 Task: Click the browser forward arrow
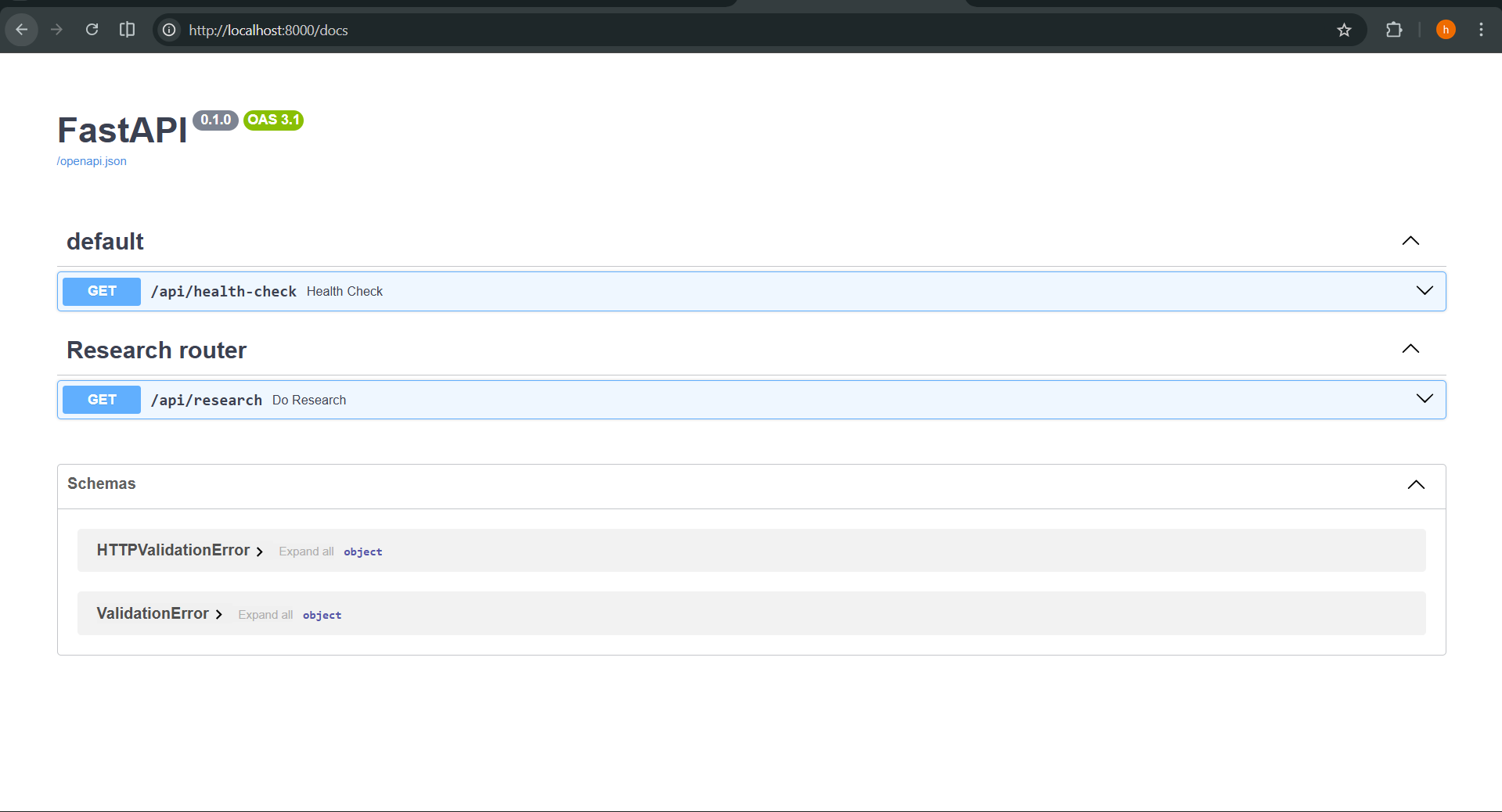pyautogui.click(x=56, y=30)
